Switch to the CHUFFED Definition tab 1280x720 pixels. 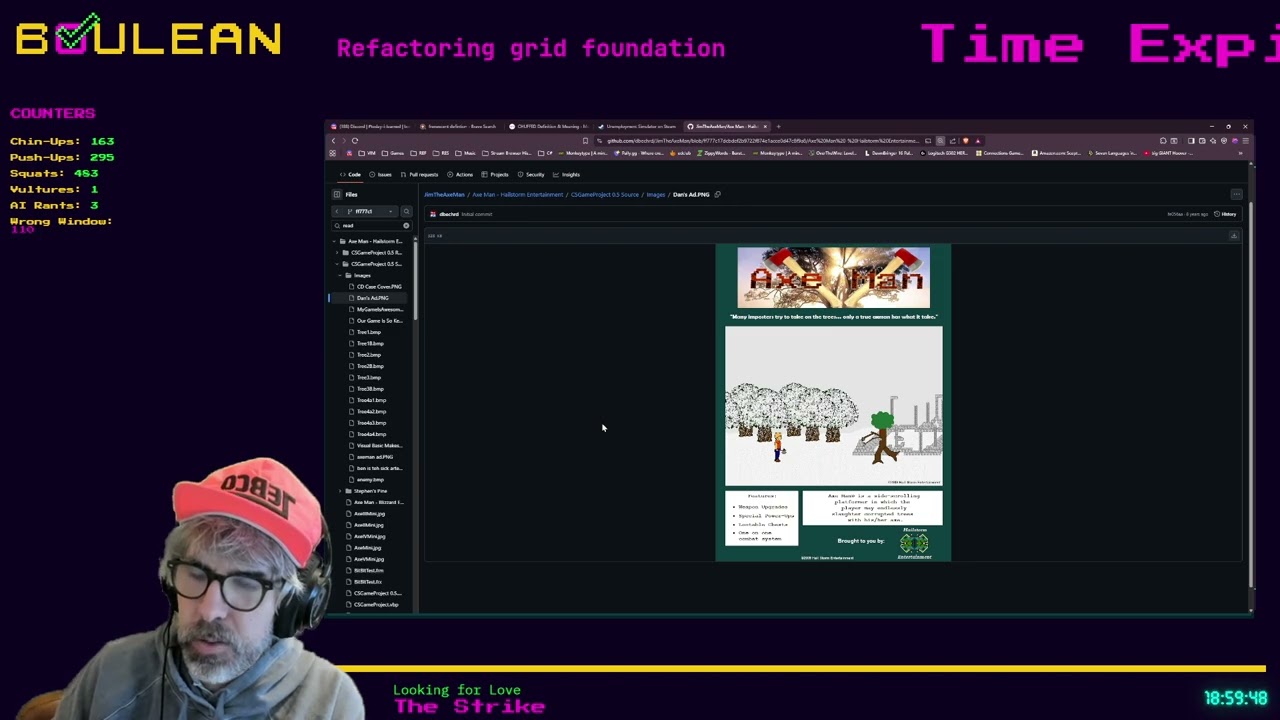[x=547, y=127]
